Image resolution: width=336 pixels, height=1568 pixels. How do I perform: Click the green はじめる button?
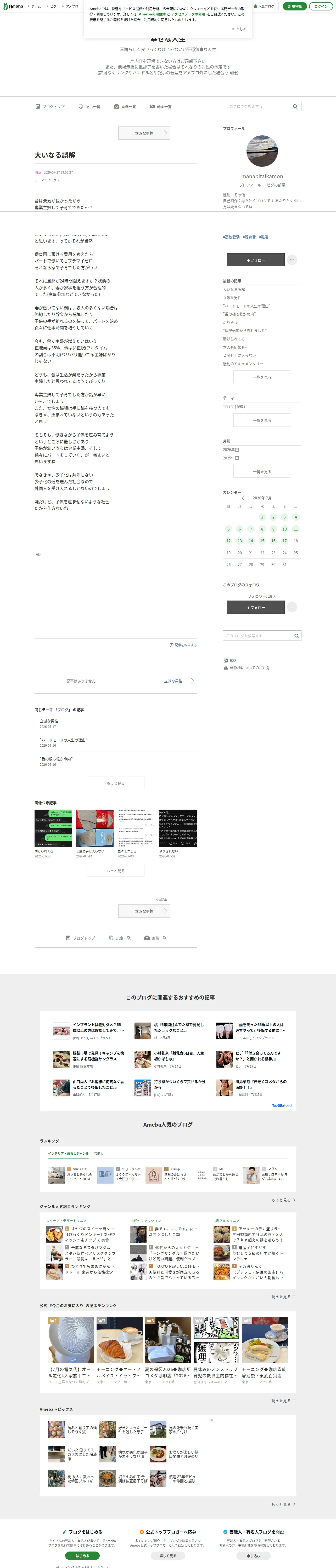(x=82, y=1556)
